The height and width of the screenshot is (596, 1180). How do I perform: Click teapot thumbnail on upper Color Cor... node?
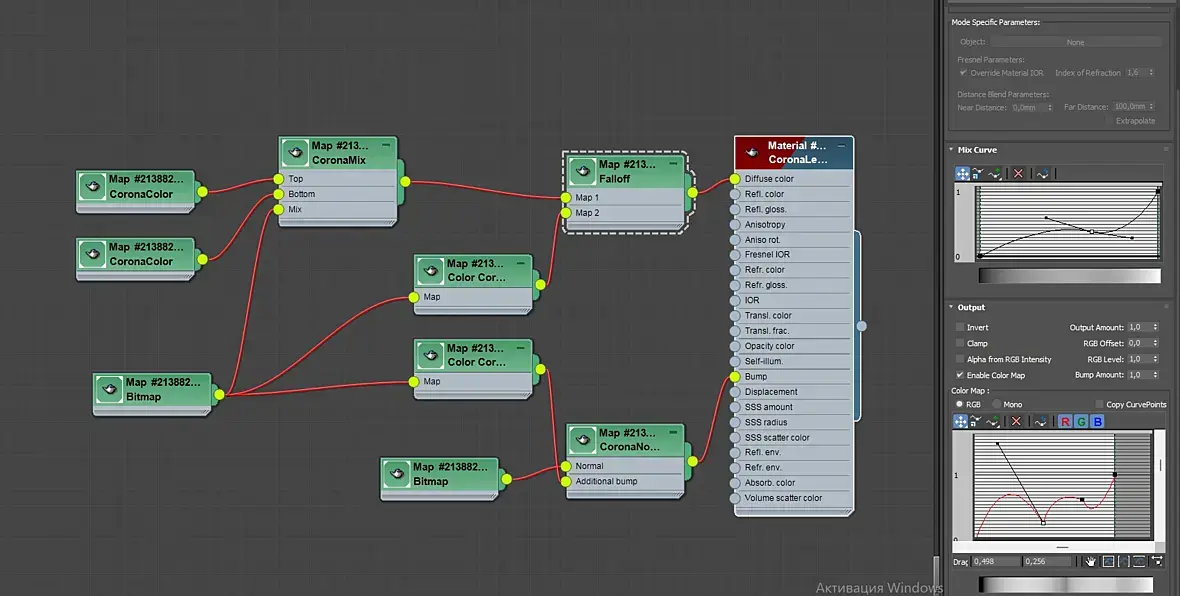(430, 270)
